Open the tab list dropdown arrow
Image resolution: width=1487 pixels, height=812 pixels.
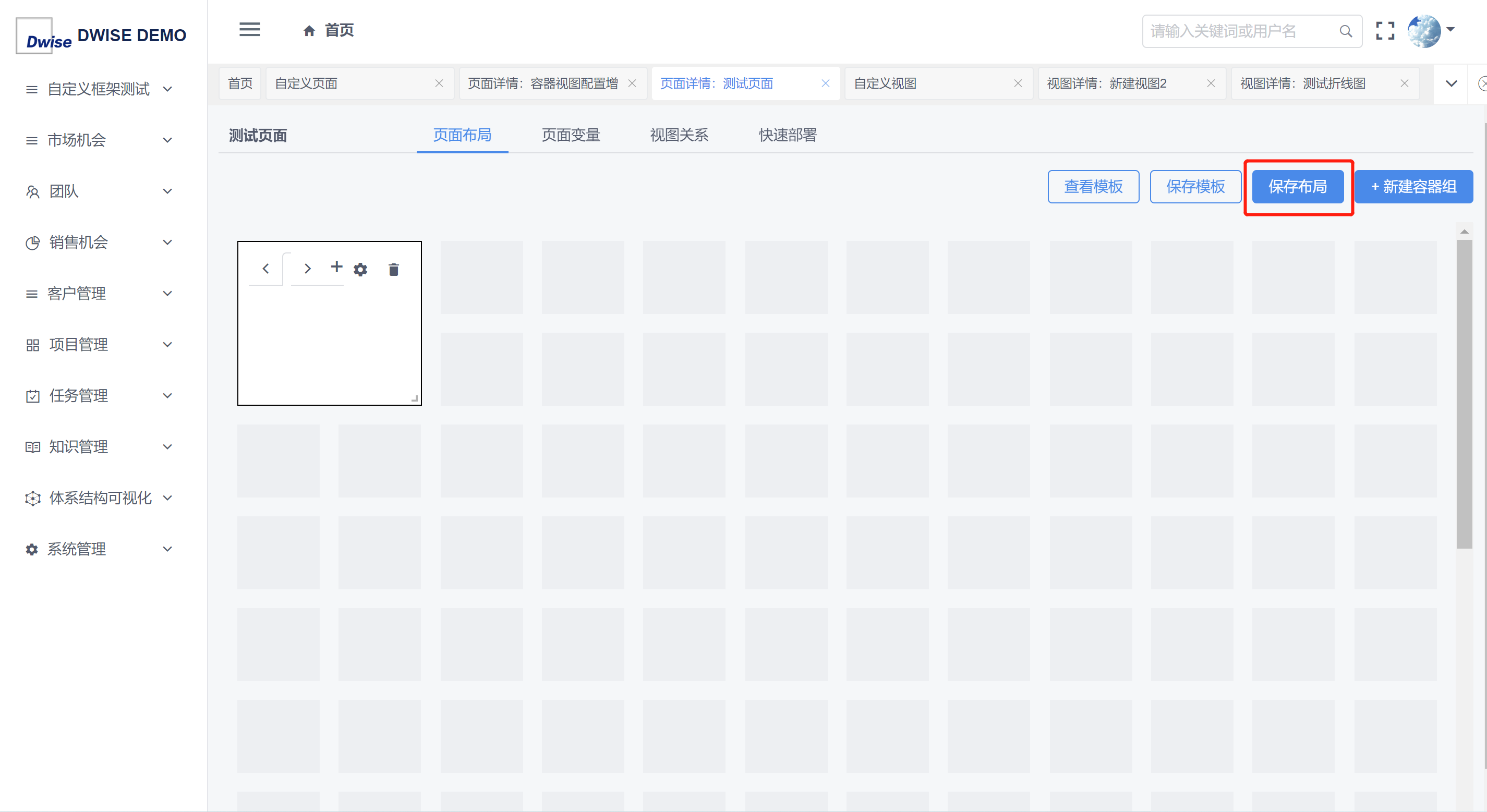[x=1451, y=83]
